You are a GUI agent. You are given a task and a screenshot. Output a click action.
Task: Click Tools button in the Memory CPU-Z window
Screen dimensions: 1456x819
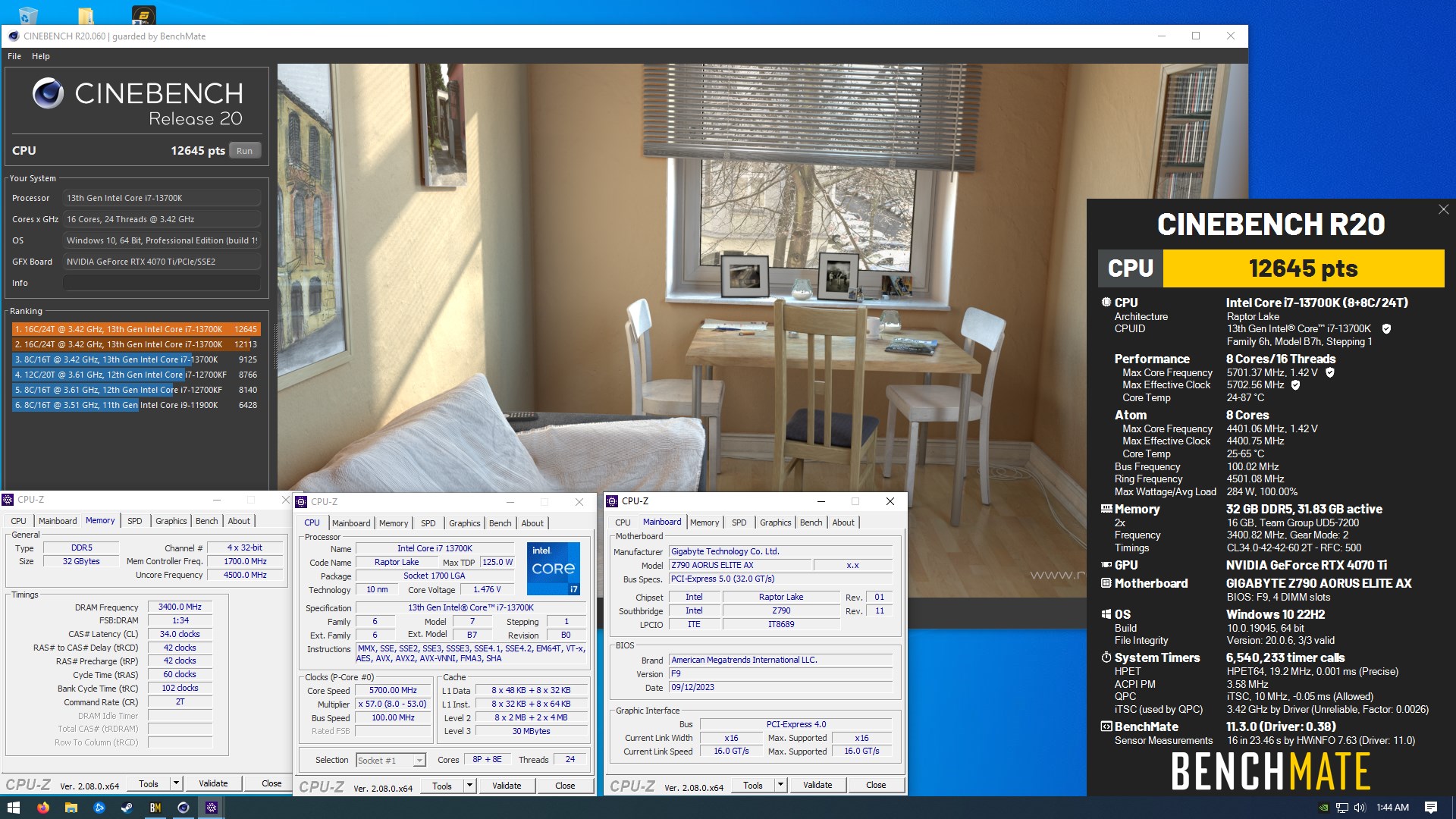click(x=149, y=783)
